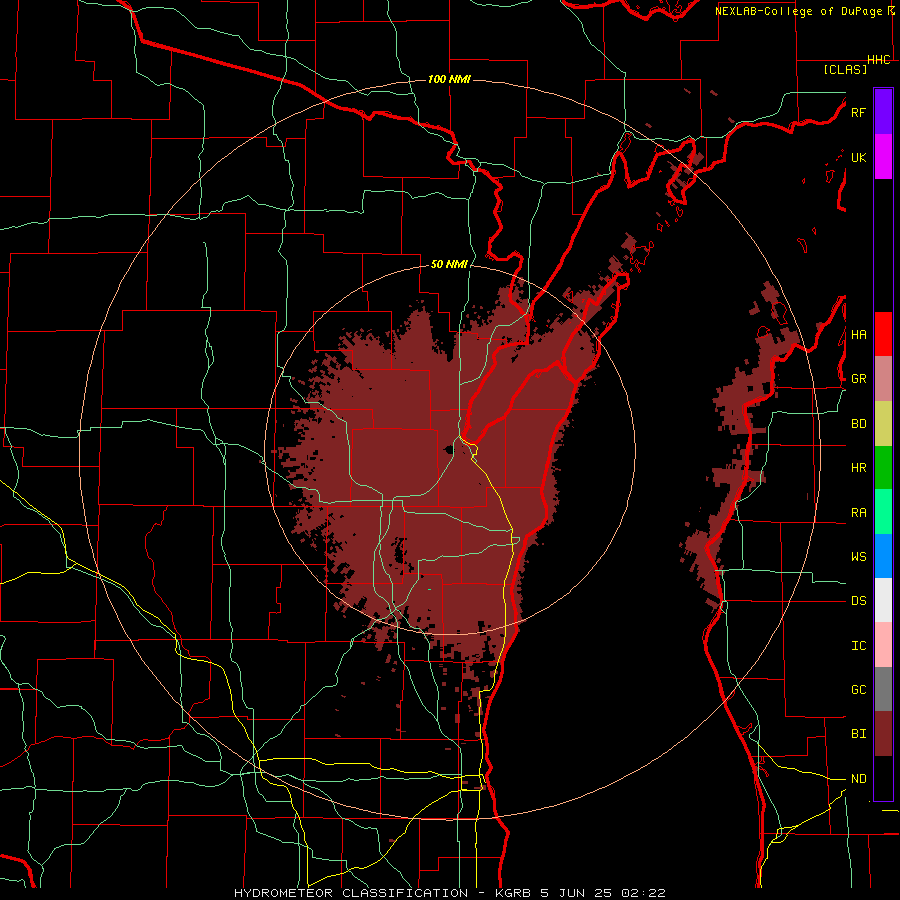900x900 pixels.
Task: Click the HA legend label
Action: [x=858, y=335]
